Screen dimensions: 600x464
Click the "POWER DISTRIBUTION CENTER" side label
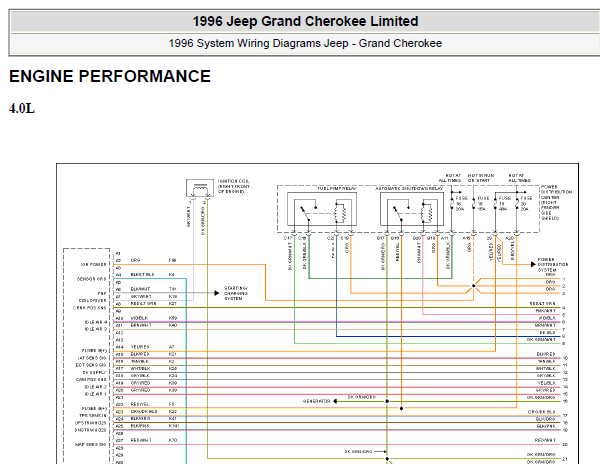click(x=556, y=192)
